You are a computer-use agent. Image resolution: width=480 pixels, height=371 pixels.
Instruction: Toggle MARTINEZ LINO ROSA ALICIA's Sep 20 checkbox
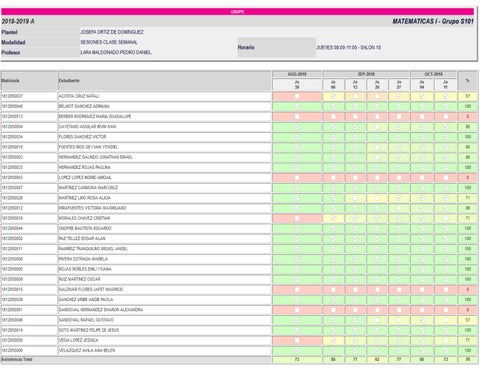coord(377,198)
